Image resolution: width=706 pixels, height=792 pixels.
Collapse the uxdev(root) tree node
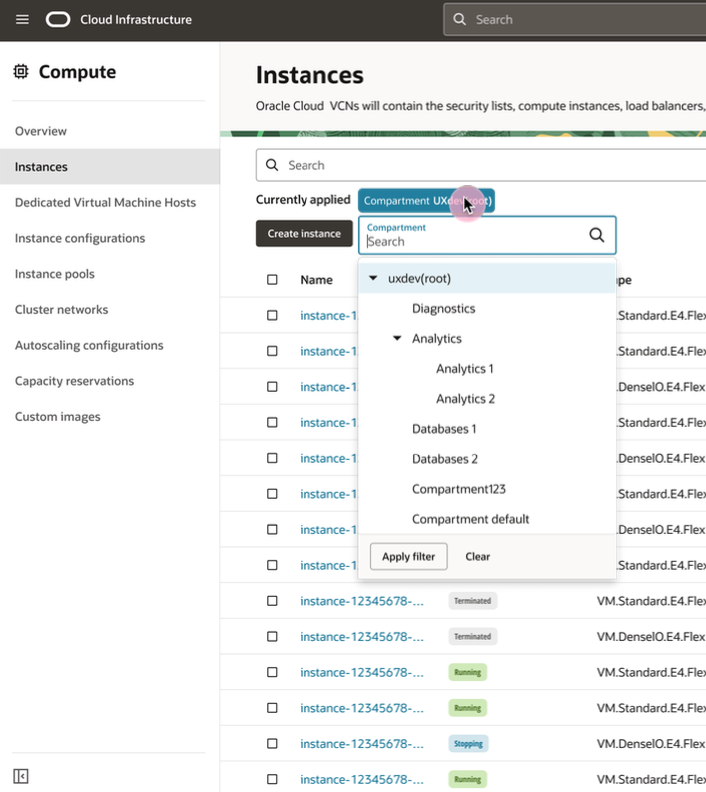373,279
